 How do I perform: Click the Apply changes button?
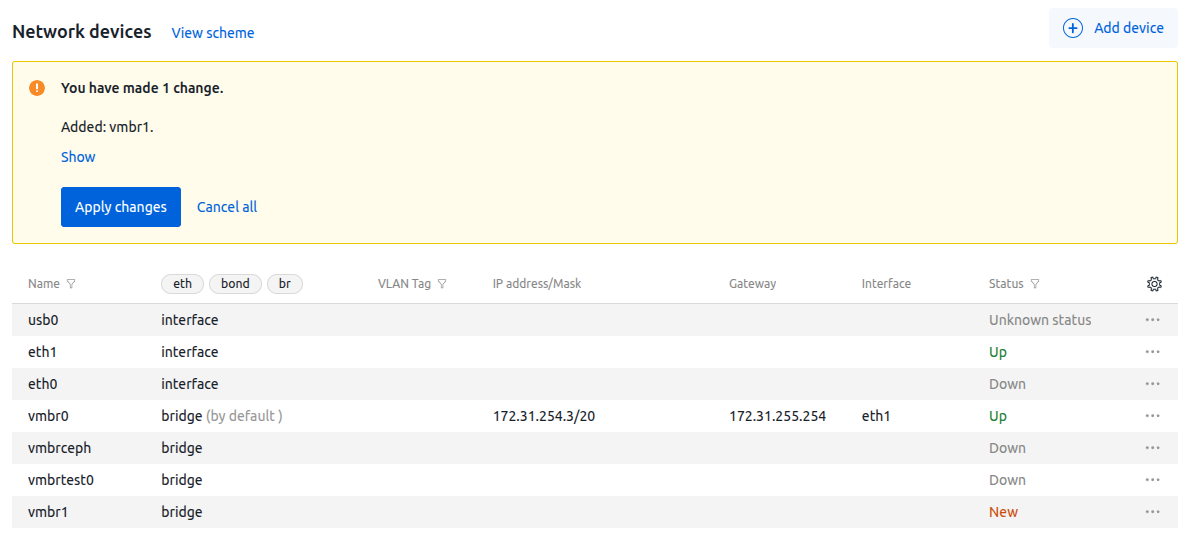(121, 207)
